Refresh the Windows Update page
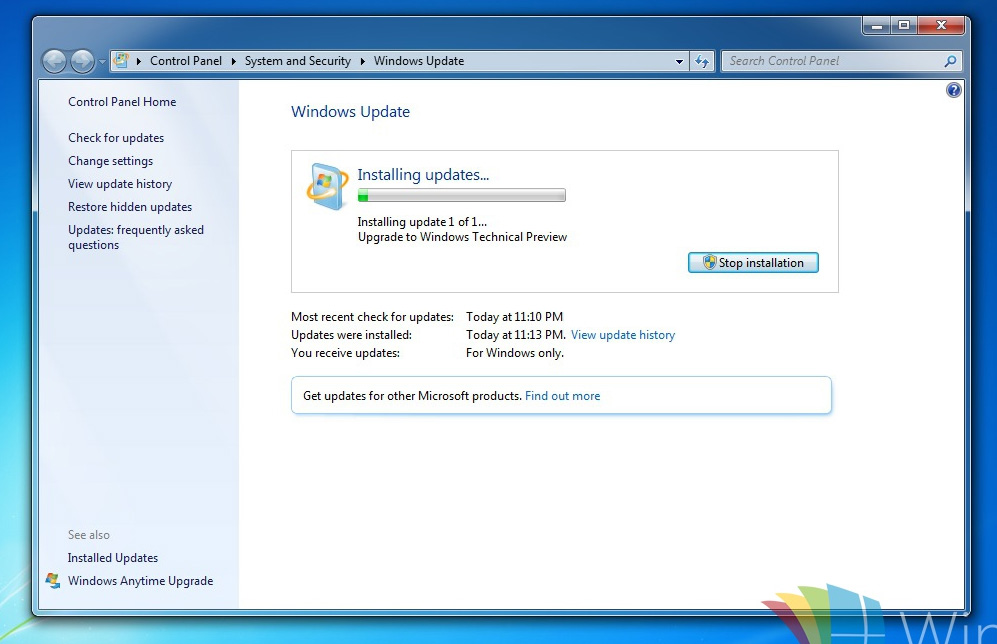This screenshot has width=997, height=644. pos(702,61)
